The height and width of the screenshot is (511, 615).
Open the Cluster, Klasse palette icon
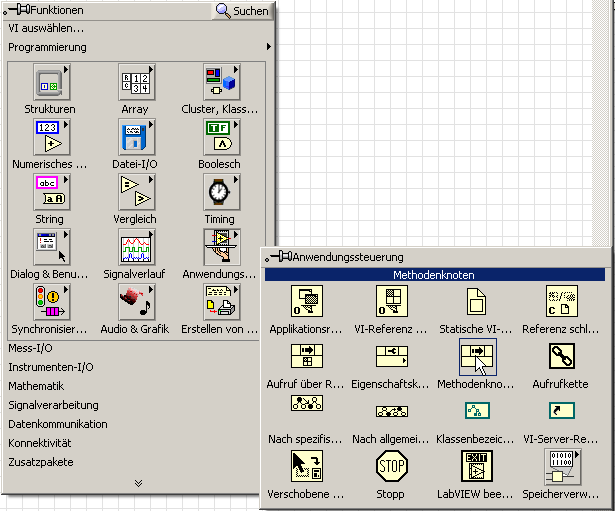[222, 82]
